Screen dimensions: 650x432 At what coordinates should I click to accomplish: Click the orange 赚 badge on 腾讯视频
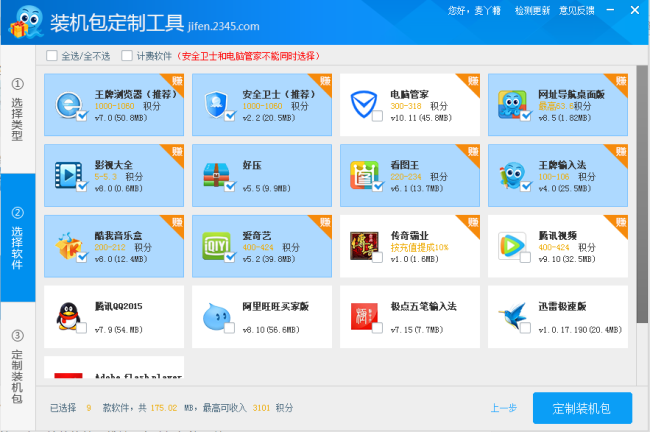[x=619, y=223]
